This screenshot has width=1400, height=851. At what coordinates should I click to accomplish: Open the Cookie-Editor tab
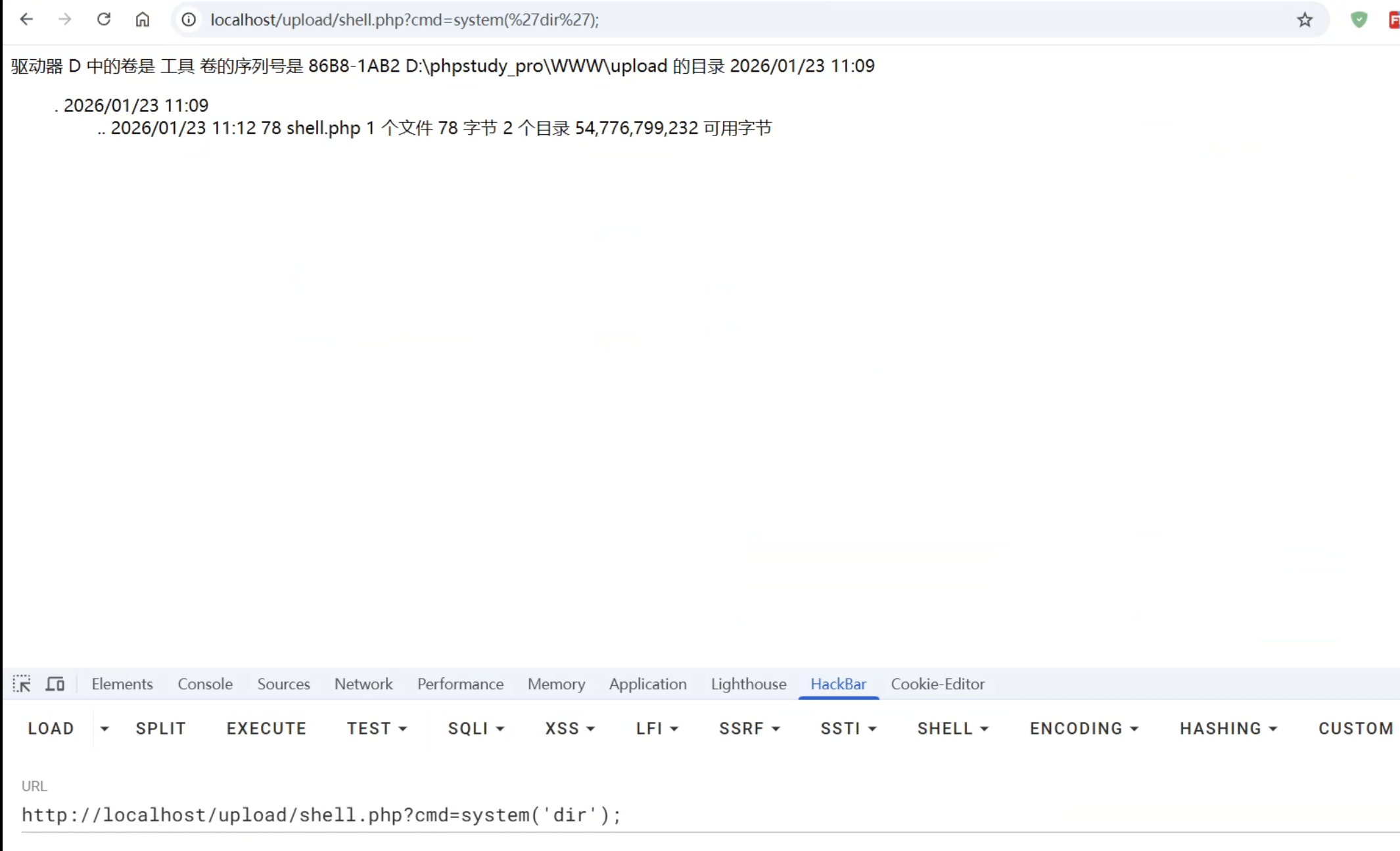point(938,684)
